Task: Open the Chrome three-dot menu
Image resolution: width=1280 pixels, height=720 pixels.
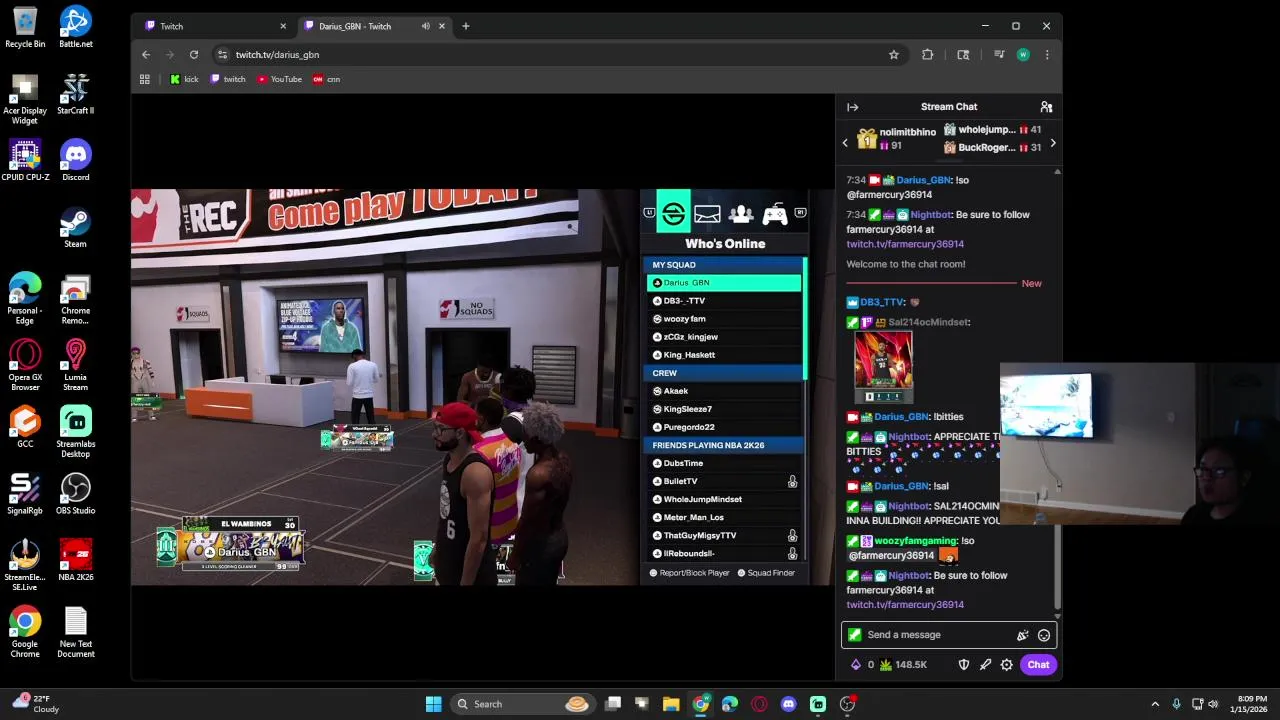Action: click(x=1047, y=55)
